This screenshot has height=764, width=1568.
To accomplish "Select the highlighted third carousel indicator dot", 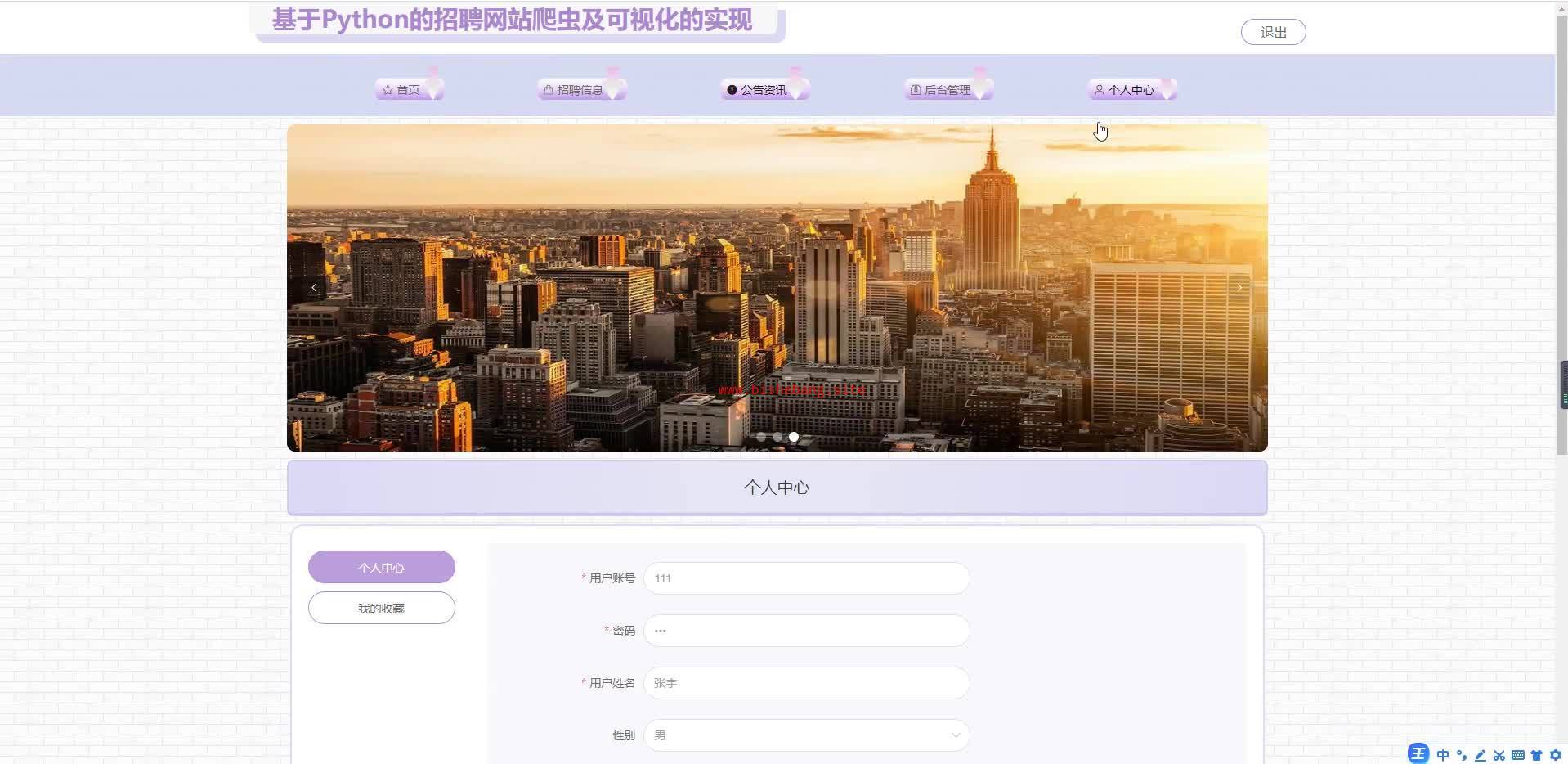I will 794,437.
